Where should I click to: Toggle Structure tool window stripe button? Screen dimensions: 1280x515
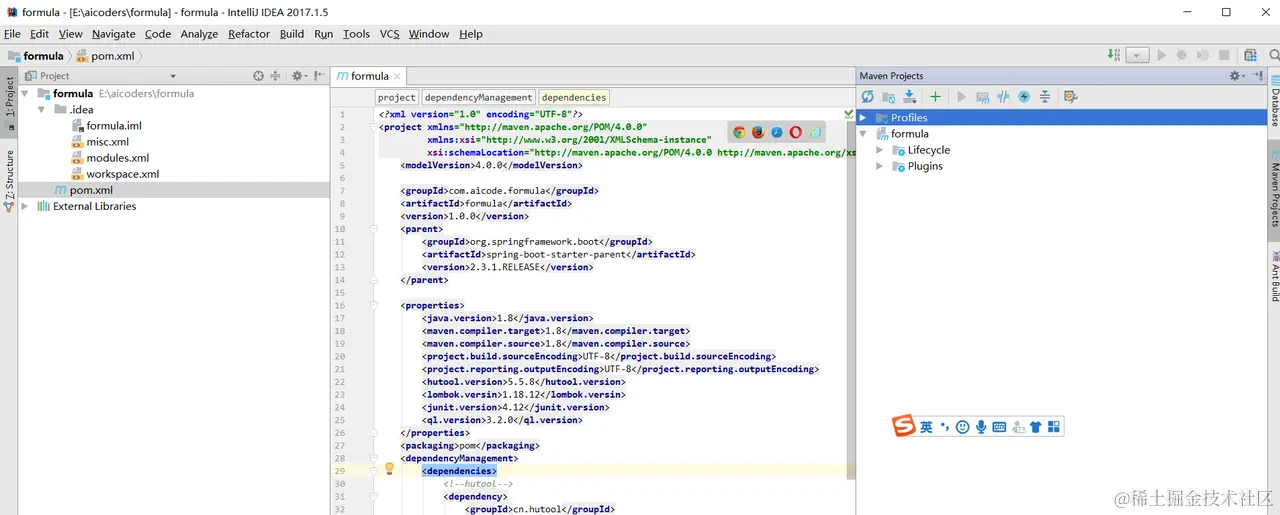[x=9, y=180]
